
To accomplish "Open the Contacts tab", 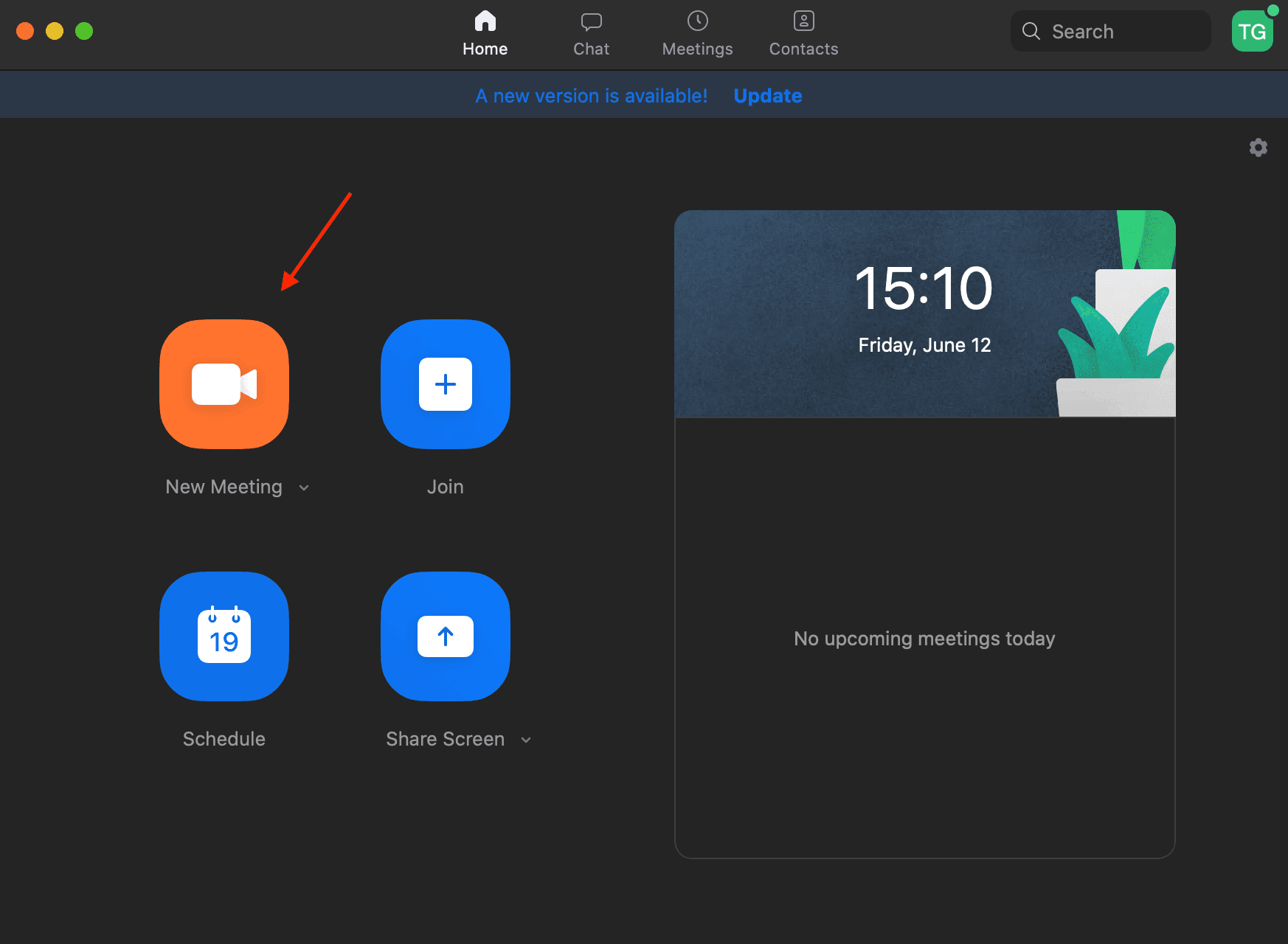I will pos(804,34).
